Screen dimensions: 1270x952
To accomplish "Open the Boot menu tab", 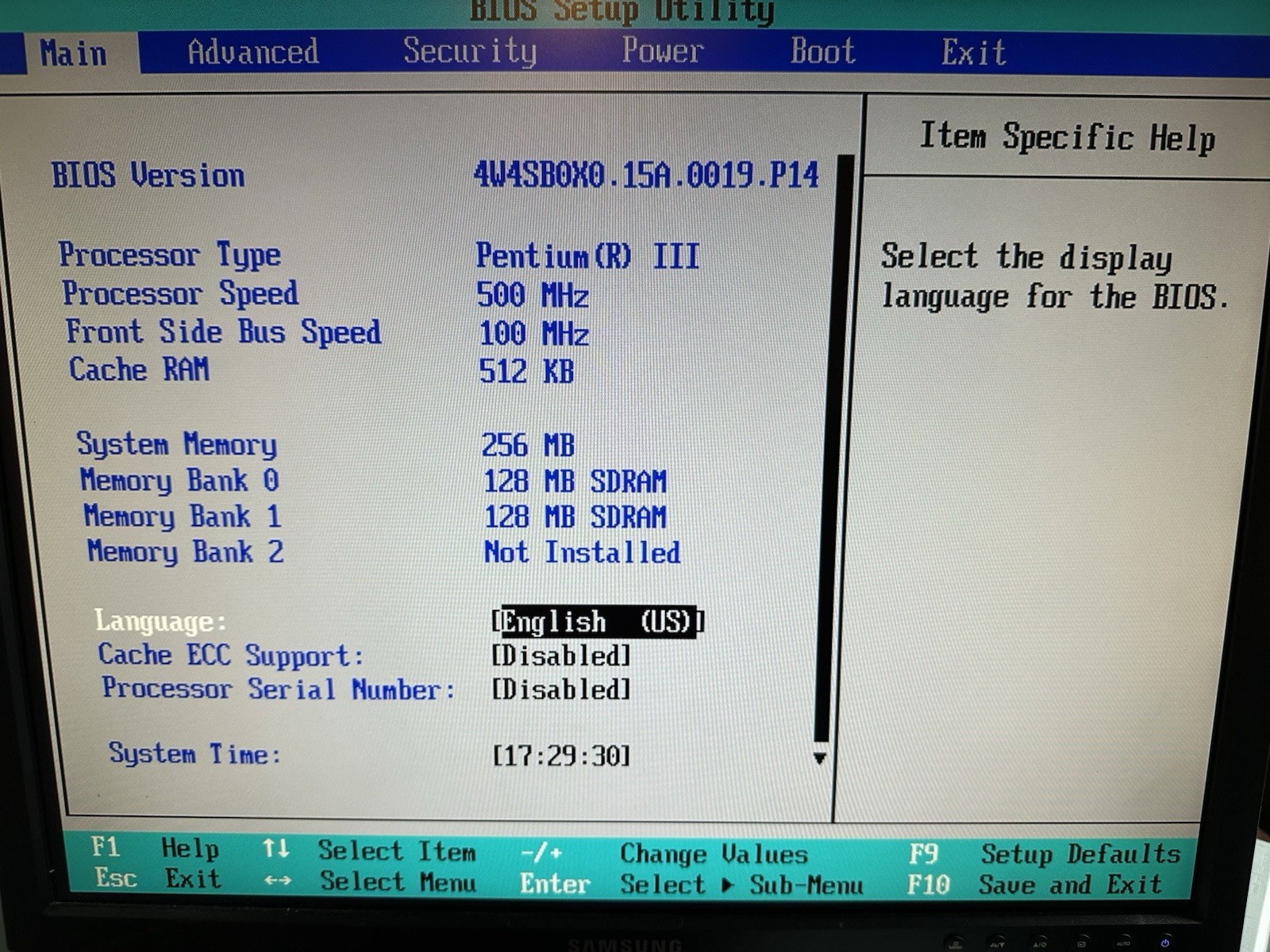I will coord(823,52).
